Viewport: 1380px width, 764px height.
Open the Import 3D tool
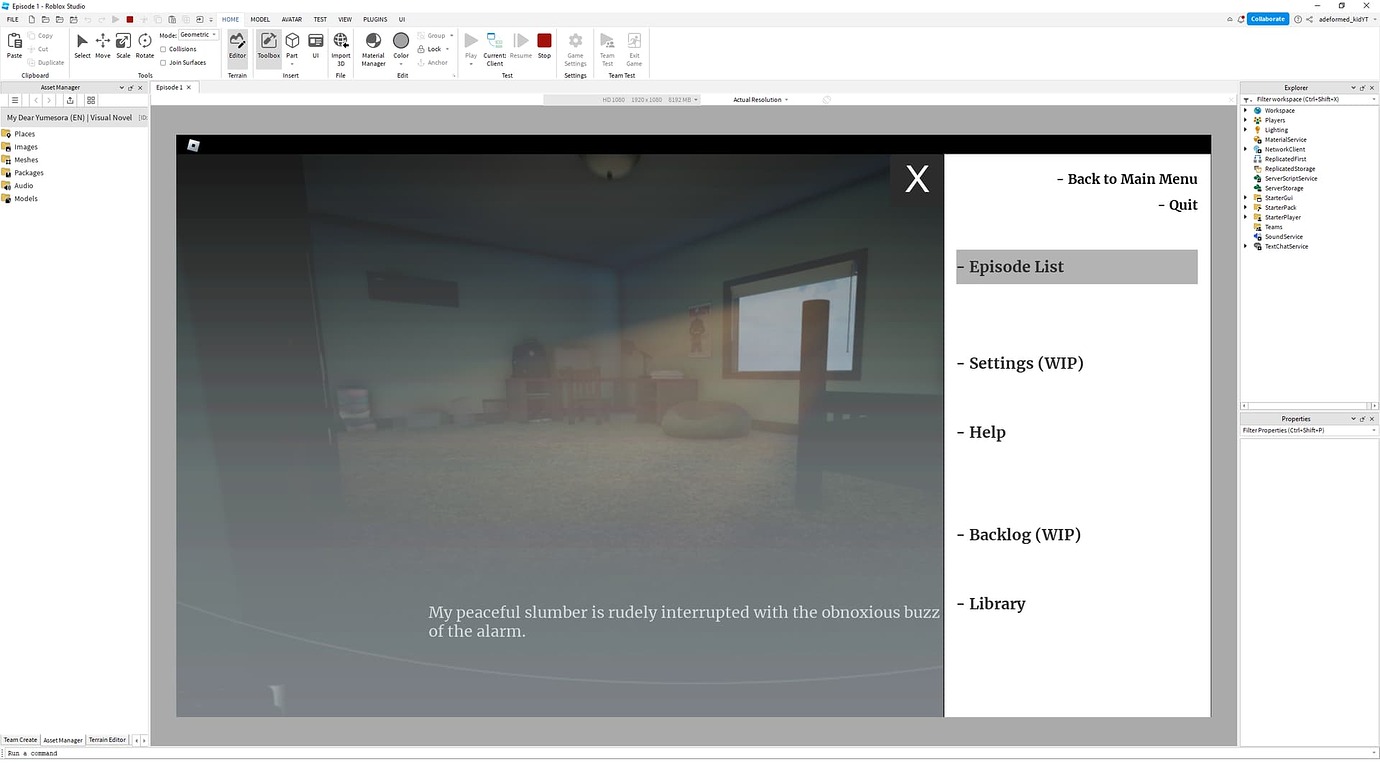(341, 49)
